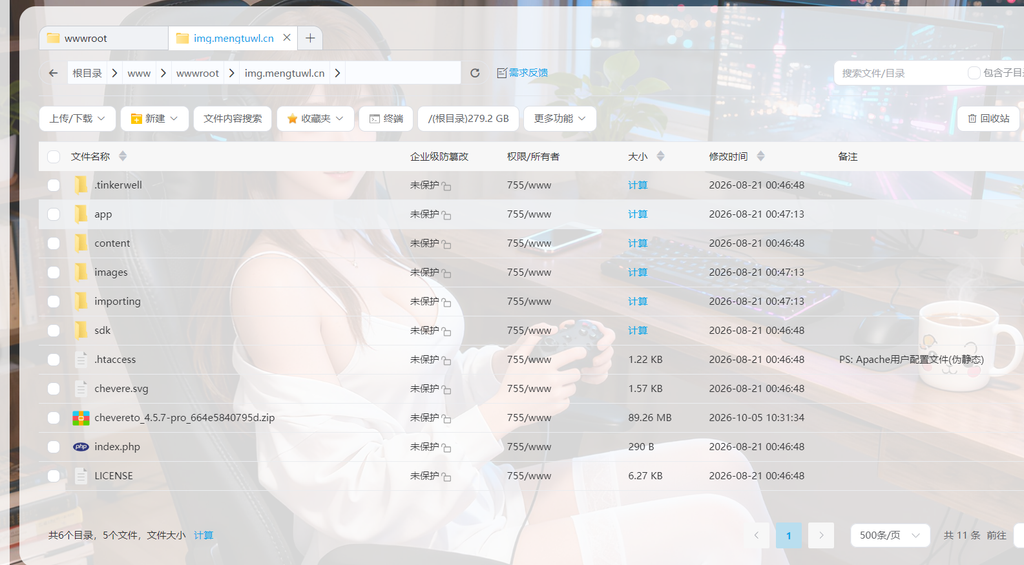Expand the chevron after www breadcrumb
Screen dimensions: 1024x565
tap(163, 73)
